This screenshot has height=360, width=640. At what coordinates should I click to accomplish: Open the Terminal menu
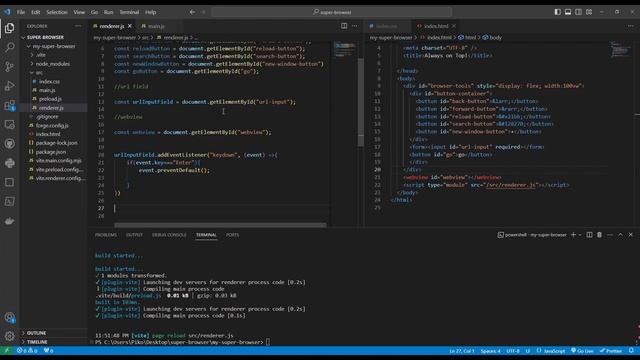coord(129,12)
